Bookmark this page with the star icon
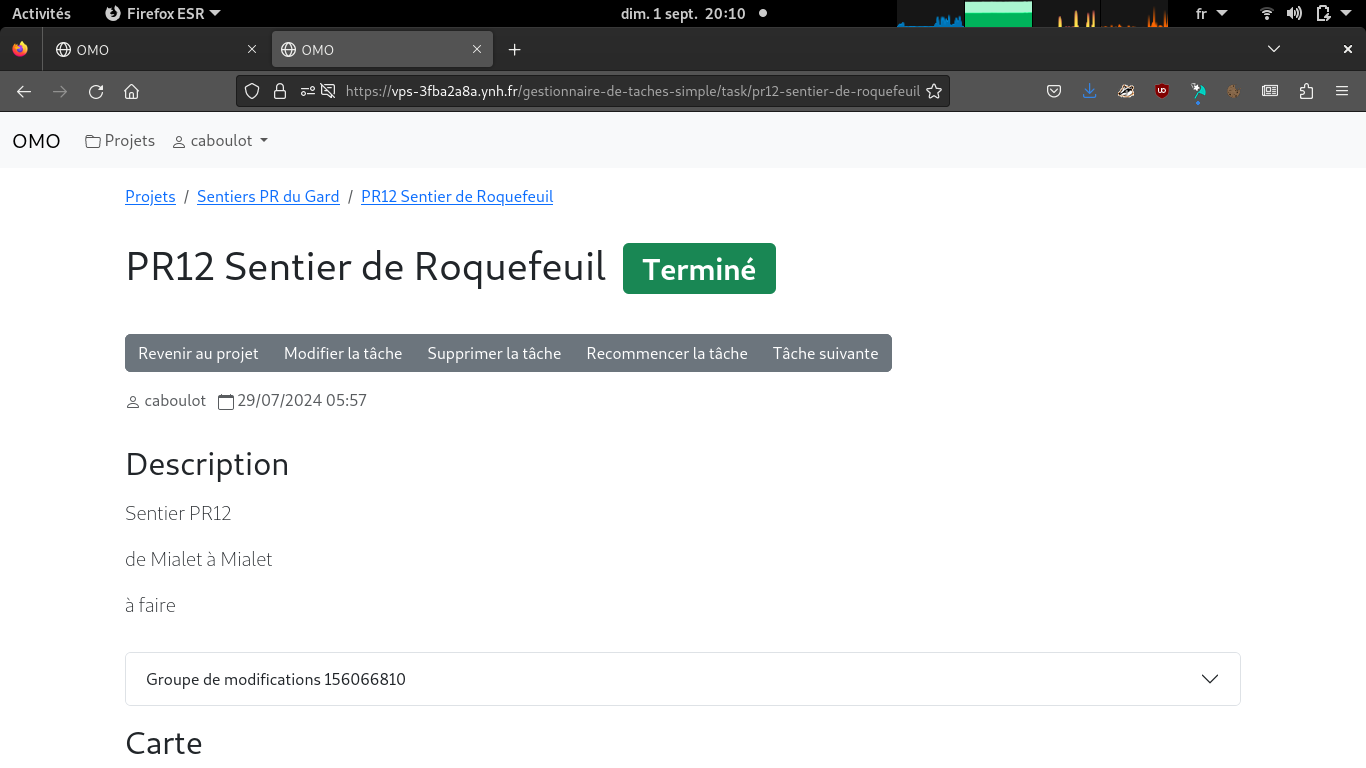The image size is (1366, 768). [x=934, y=91]
